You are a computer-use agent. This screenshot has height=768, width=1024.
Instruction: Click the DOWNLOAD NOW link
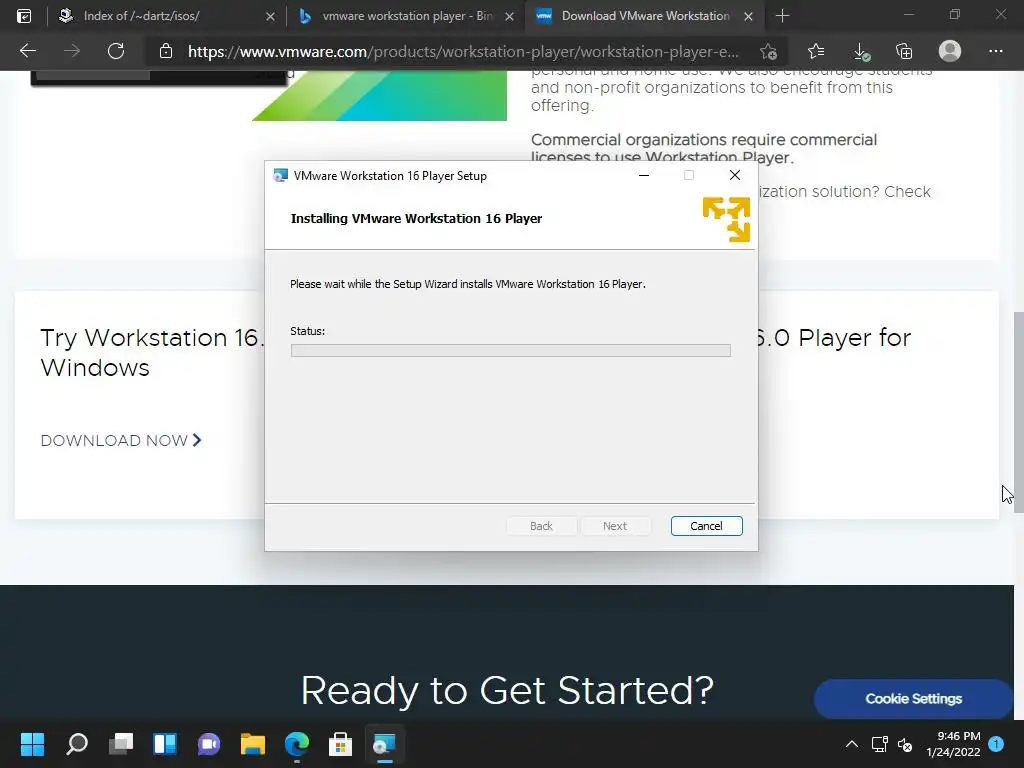(x=121, y=440)
